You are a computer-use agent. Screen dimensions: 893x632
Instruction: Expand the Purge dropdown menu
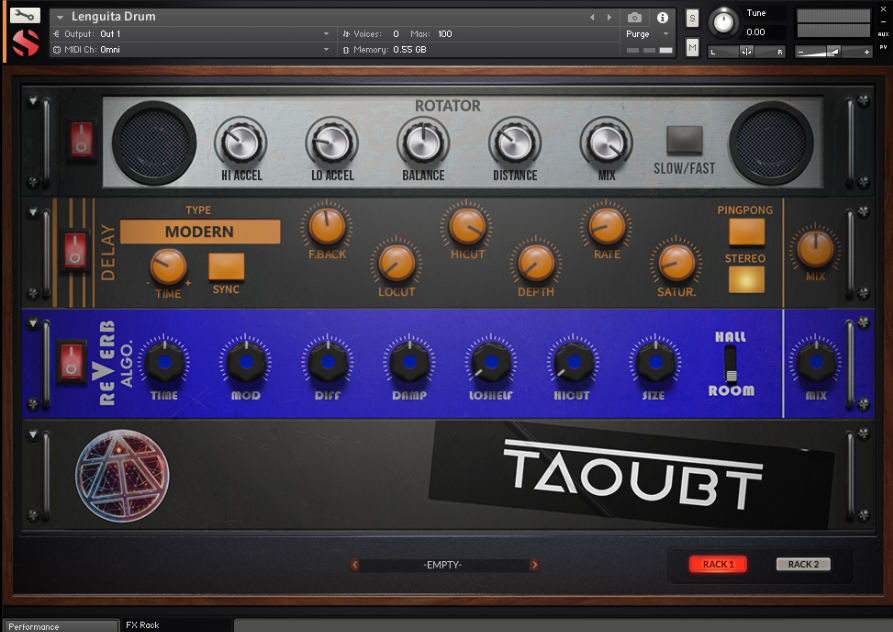645,34
